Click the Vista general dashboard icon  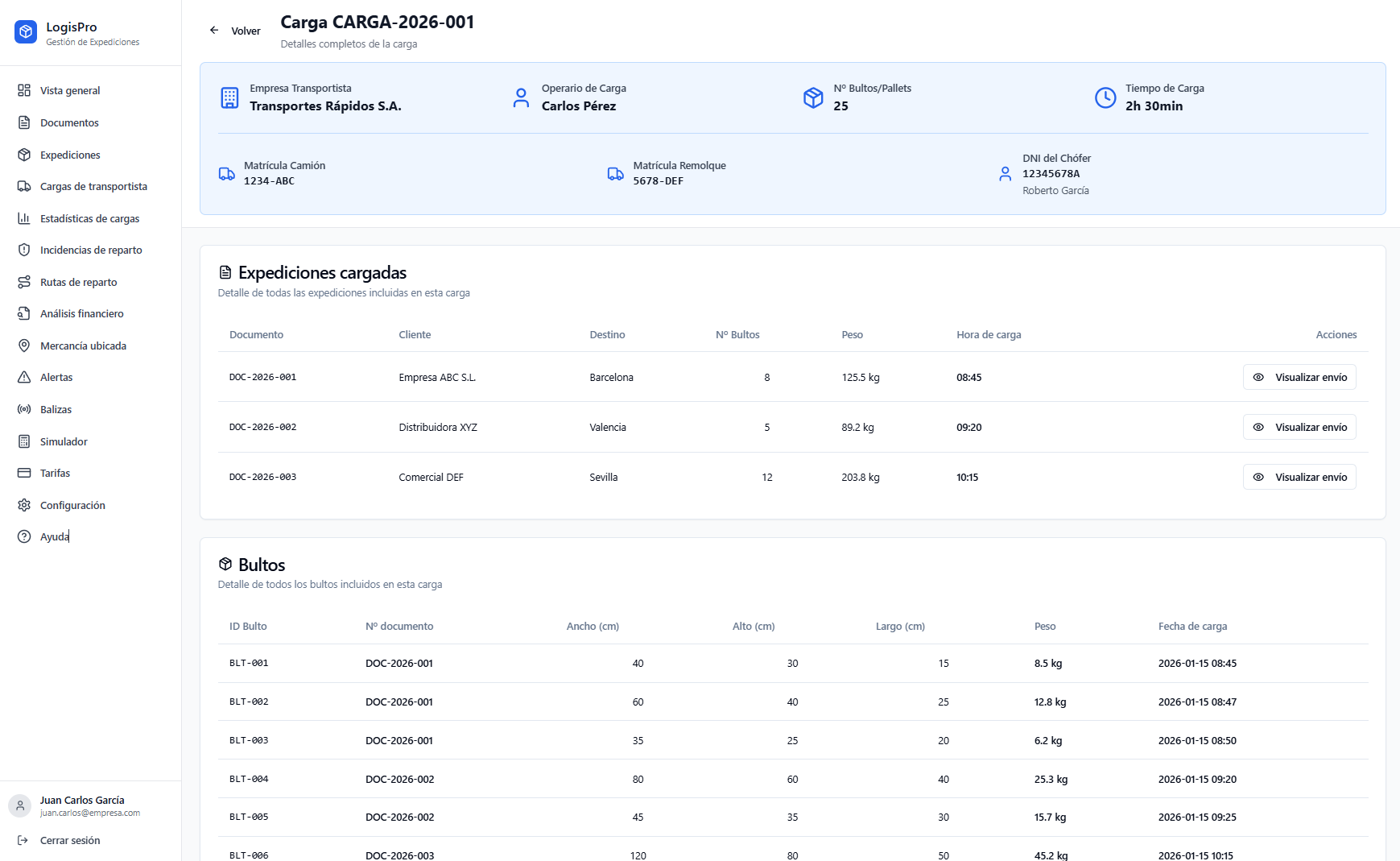click(x=24, y=91)
